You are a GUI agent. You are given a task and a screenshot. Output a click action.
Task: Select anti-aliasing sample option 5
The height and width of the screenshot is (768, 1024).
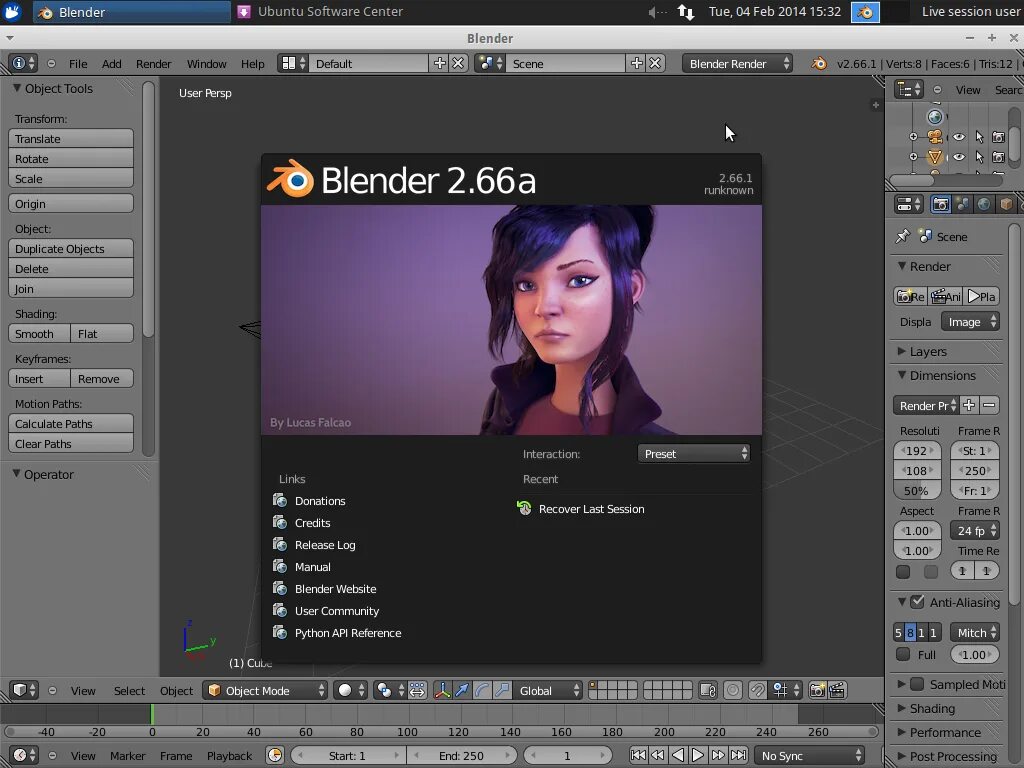point(899,633)
